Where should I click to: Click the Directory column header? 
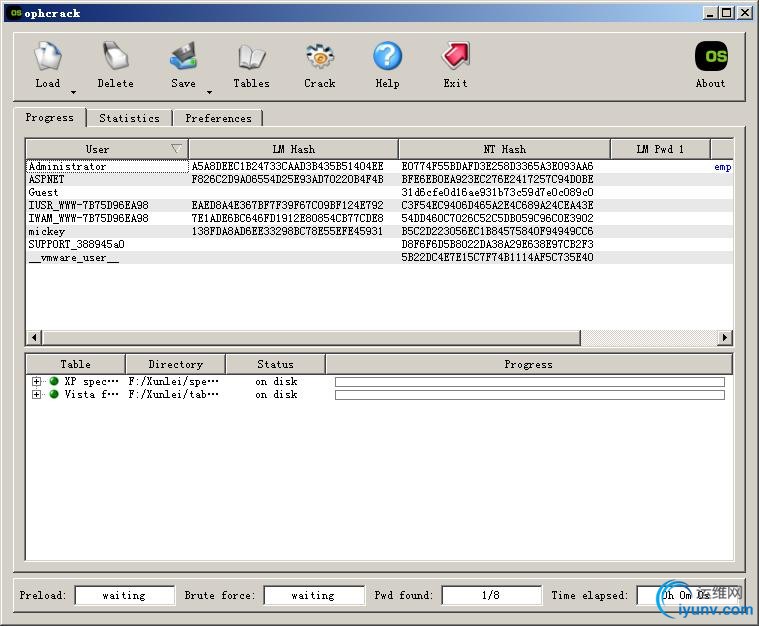176,364
